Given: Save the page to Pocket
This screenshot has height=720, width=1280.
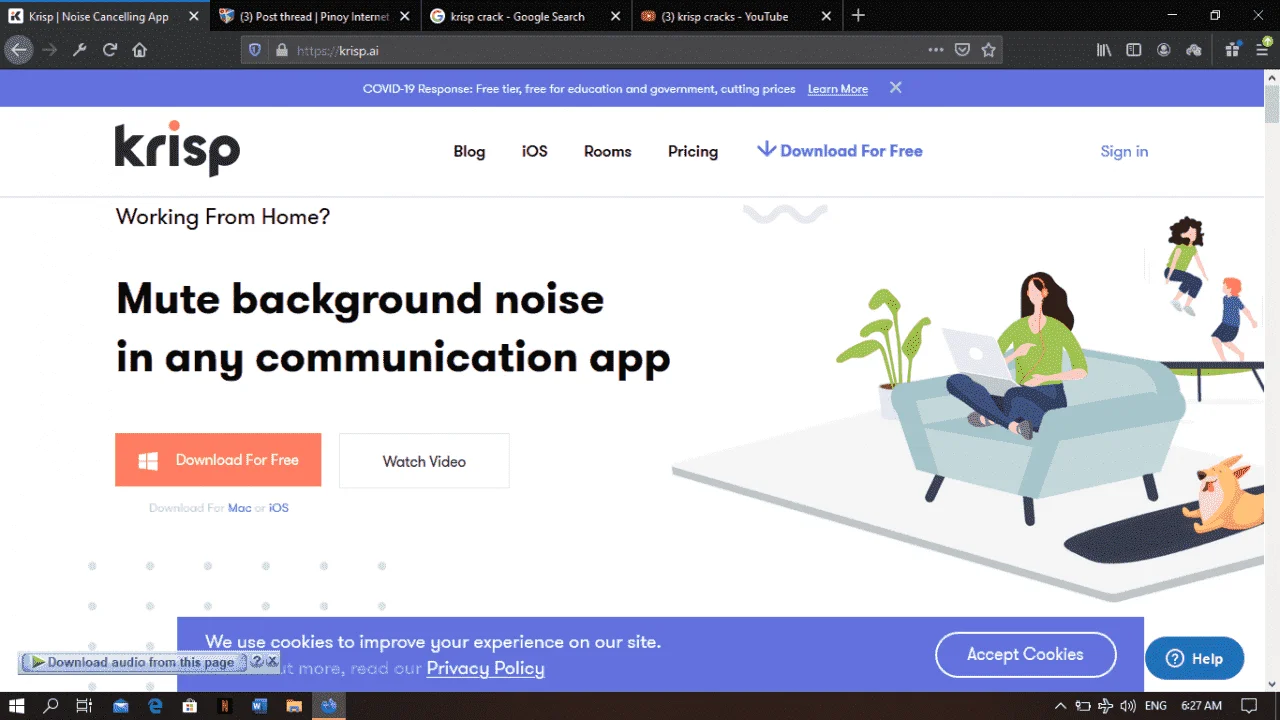Looking at the screenshot, I should [x=962, y=50].
